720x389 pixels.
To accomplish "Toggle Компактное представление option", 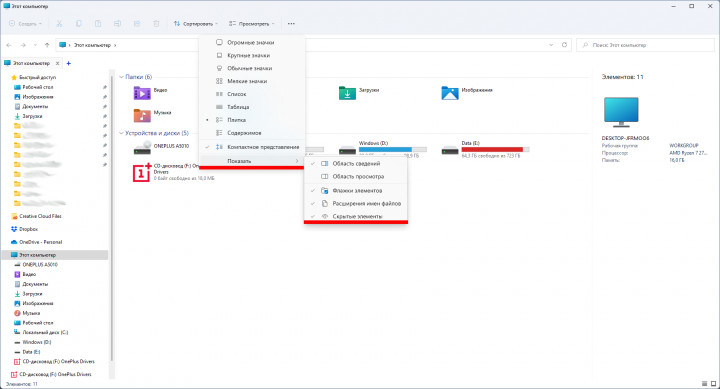I will tap(252, 147).
